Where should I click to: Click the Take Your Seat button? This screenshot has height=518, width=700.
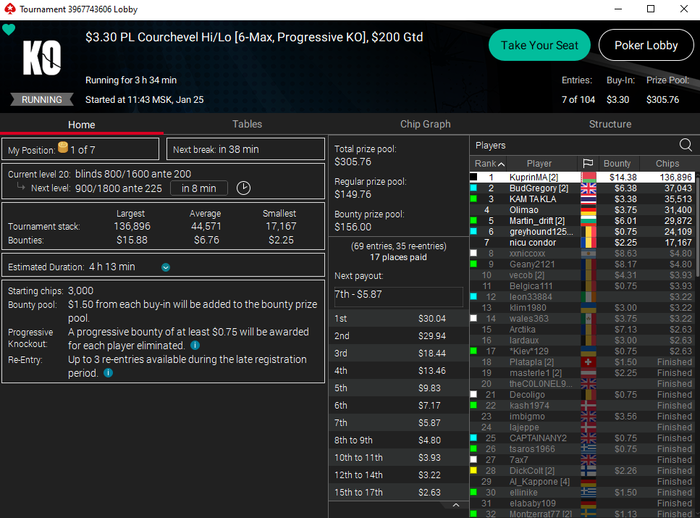[539, 45]
